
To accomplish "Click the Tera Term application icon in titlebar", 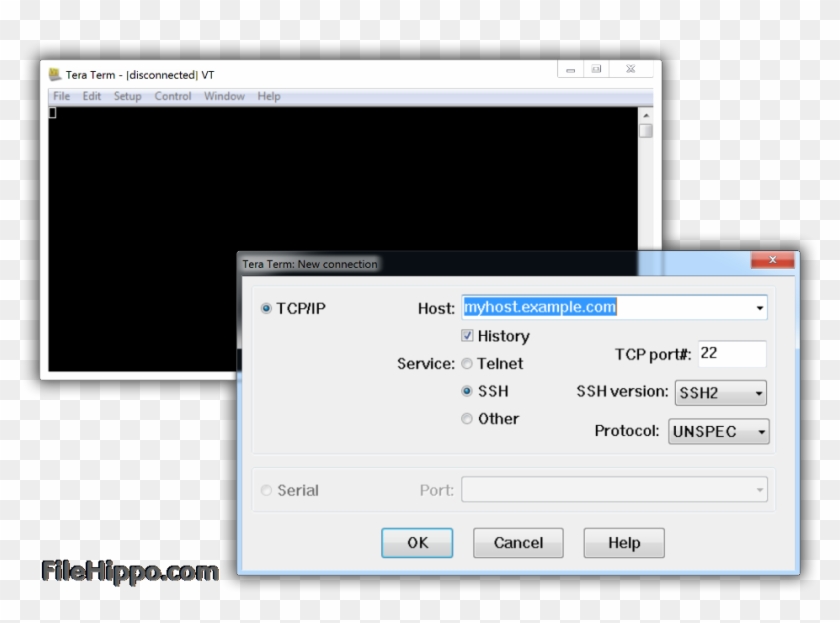I will click(53, 74).
